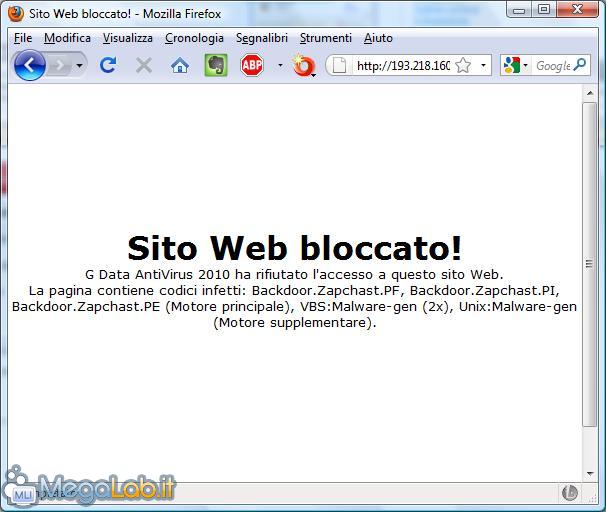Viewport: 606px width, 512px height.
Task: Click the scrollbar up arrow
Action: 589,93
